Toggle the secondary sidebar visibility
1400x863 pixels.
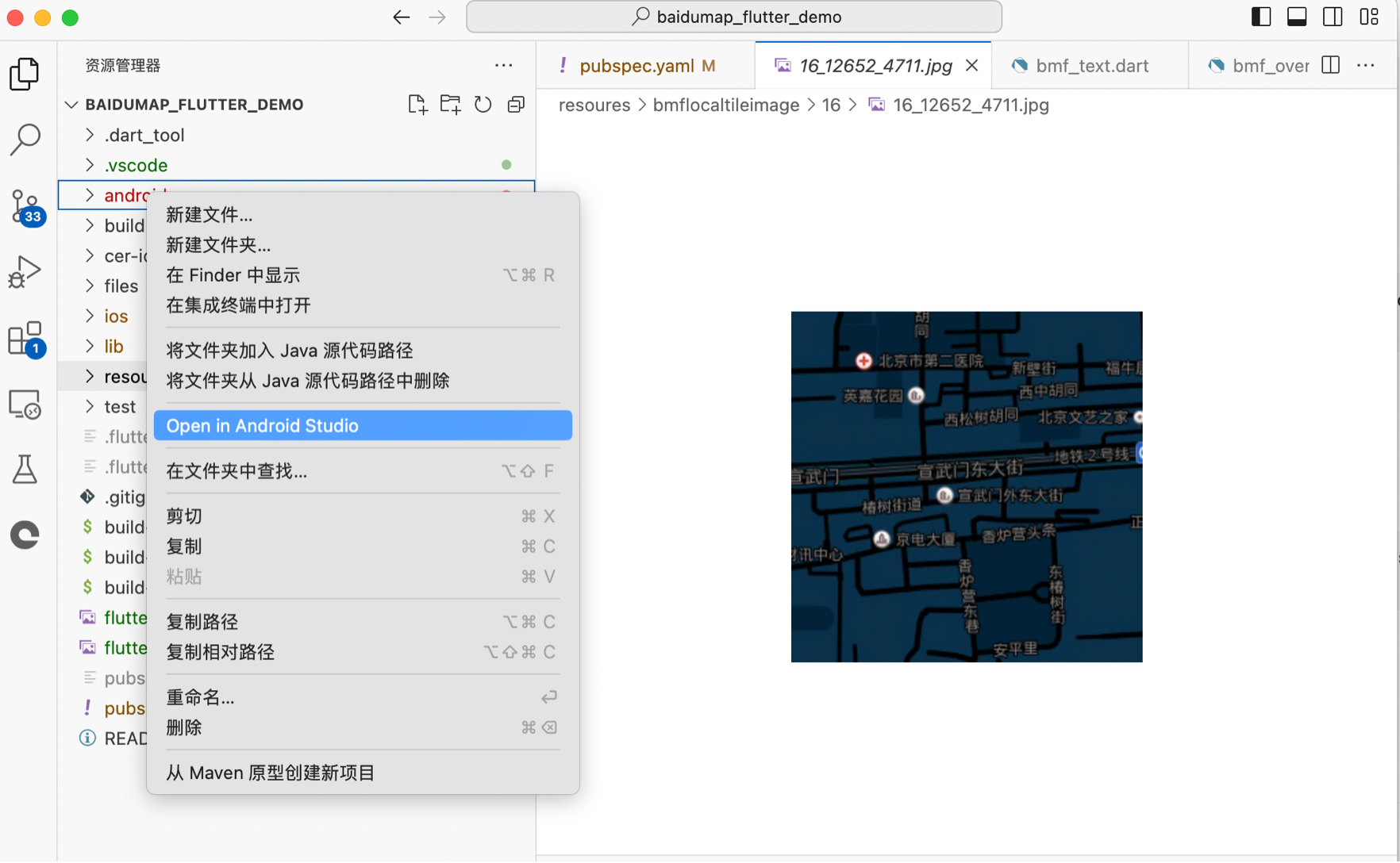pyautogui.click(x=1333, y=16)
